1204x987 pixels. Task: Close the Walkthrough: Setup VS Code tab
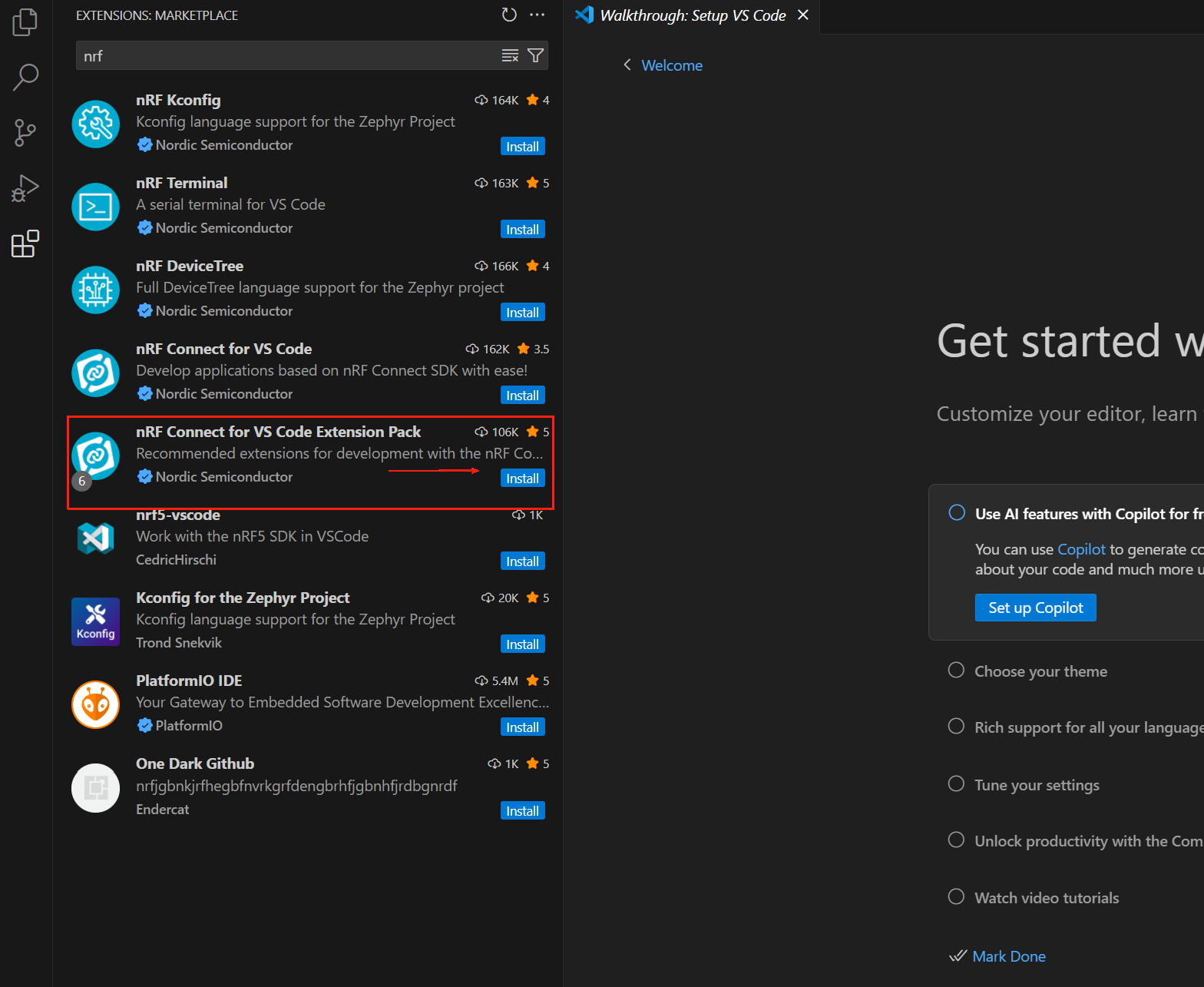click(803, 15)
